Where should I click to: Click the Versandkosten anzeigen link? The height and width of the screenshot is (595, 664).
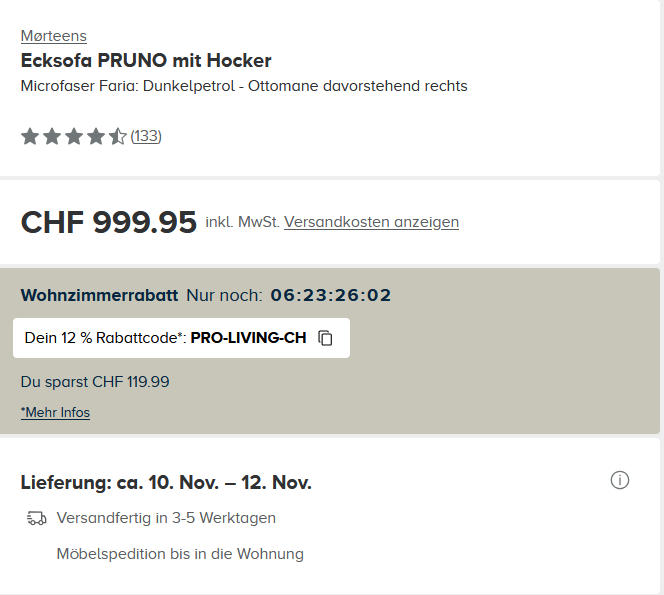(371, 222)
